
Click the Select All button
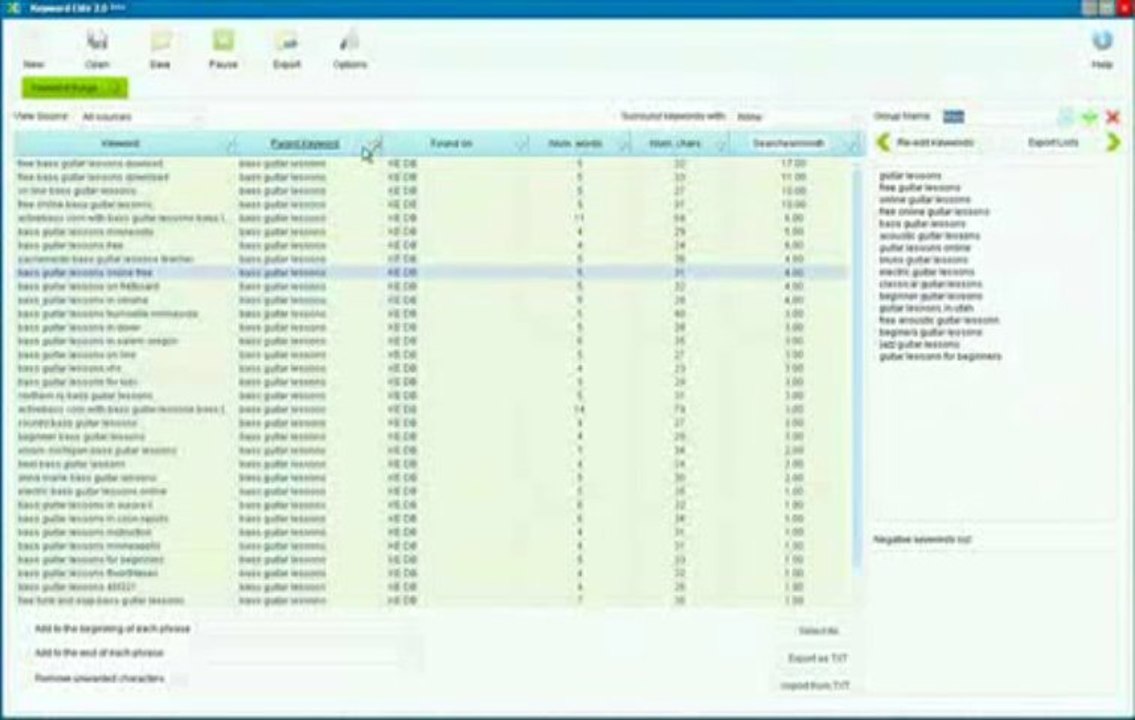[818, 631]
